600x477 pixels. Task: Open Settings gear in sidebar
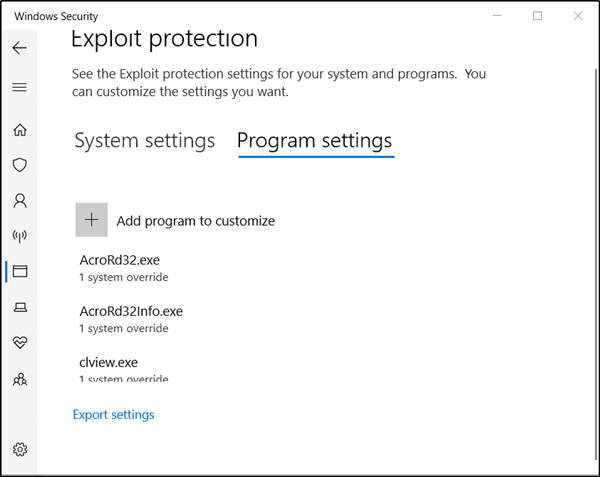click(x=19, y=449)
